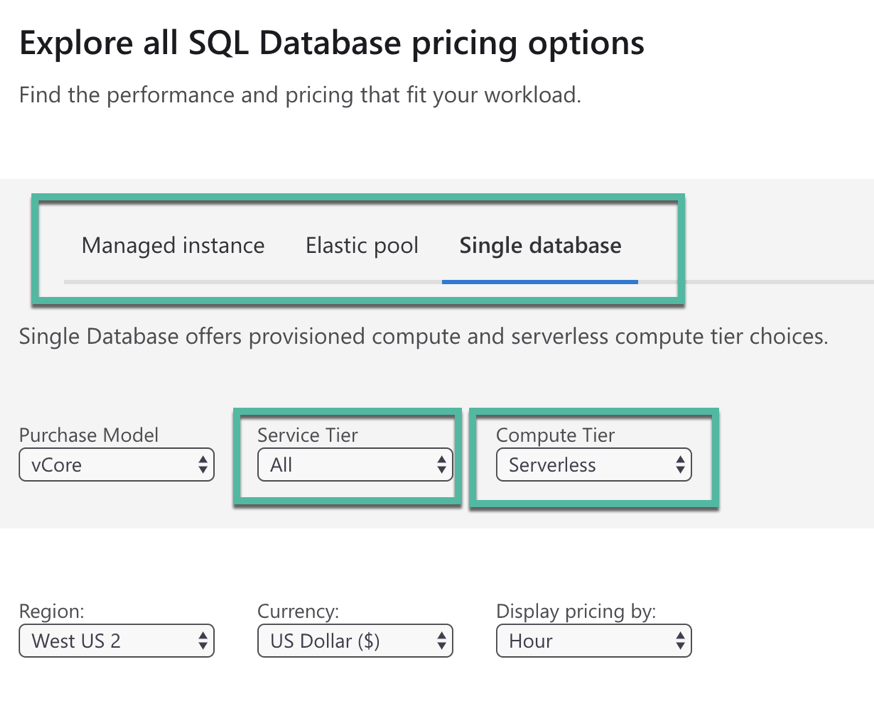Click the arrows on the Serverless dropdown
Viewport: 874px width, 714px height.
point(680,465)
